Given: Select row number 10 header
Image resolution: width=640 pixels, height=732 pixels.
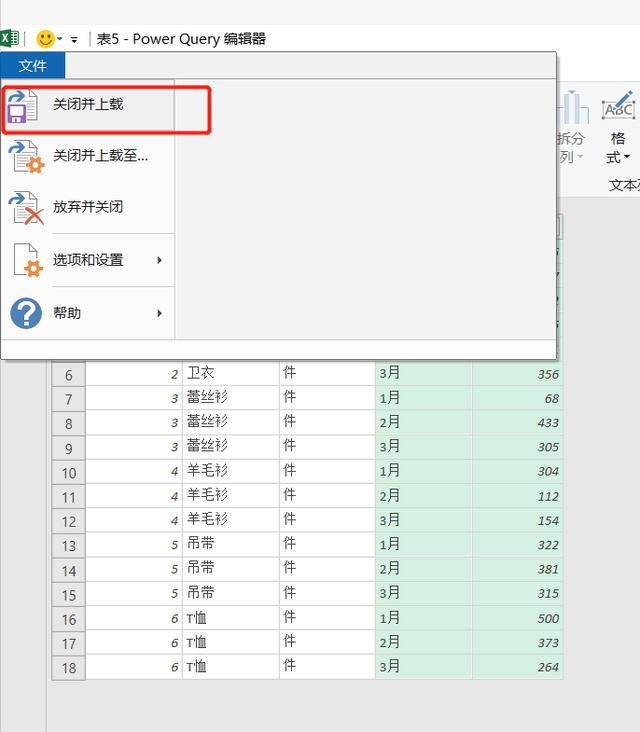Looking at the screenshot, I should click(69, 473).
